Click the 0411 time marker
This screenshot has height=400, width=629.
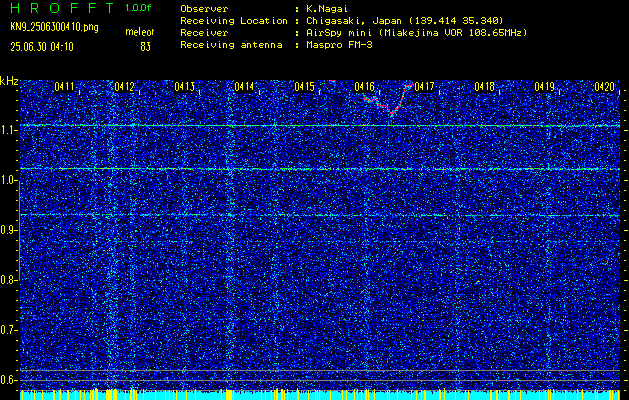coord(64,86)
